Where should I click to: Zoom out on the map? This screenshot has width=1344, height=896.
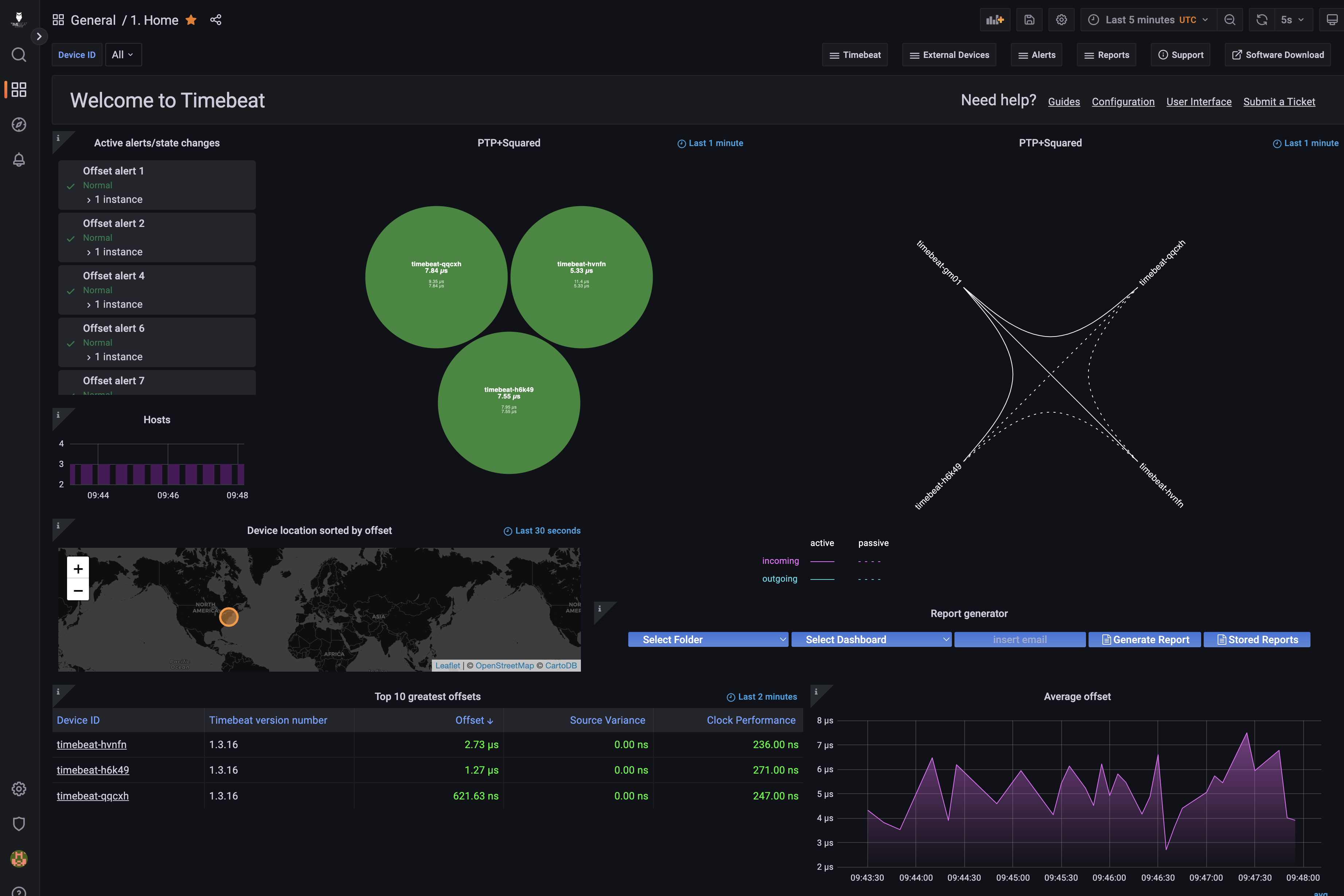coord(78,590)
